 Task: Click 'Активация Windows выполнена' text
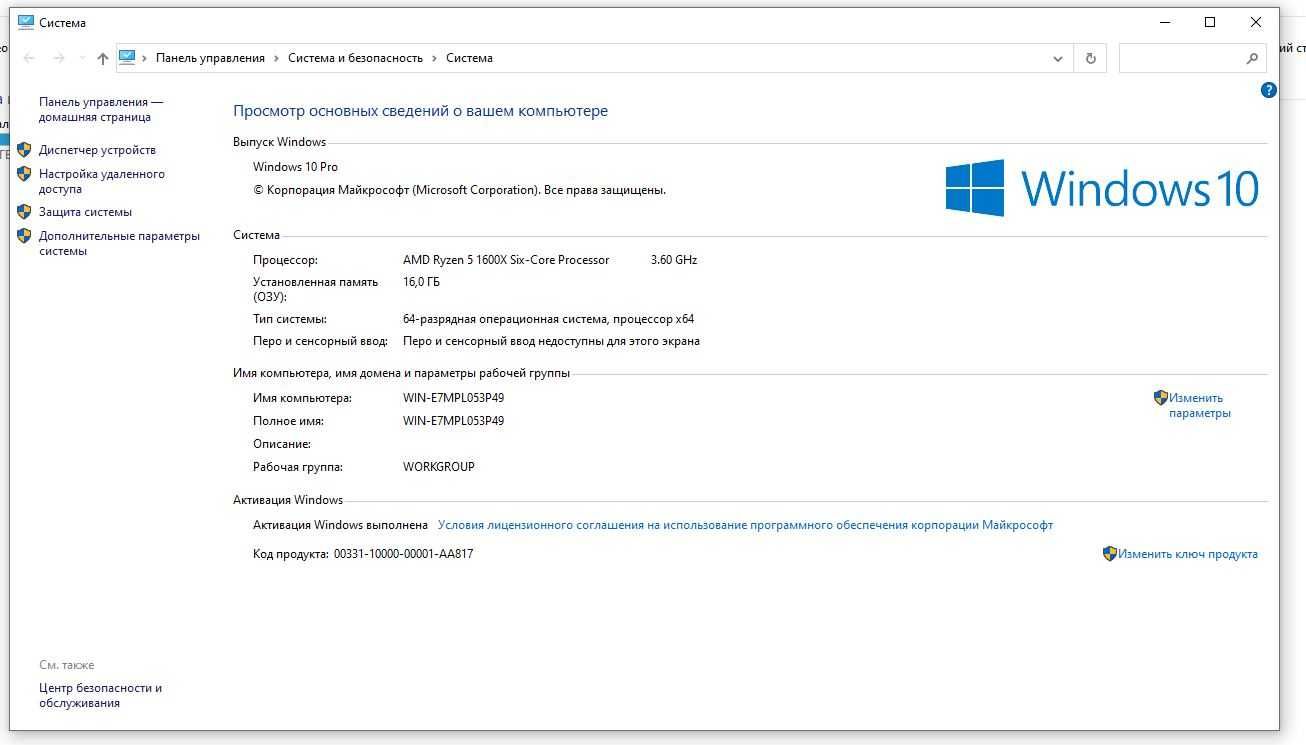[340, 525]
